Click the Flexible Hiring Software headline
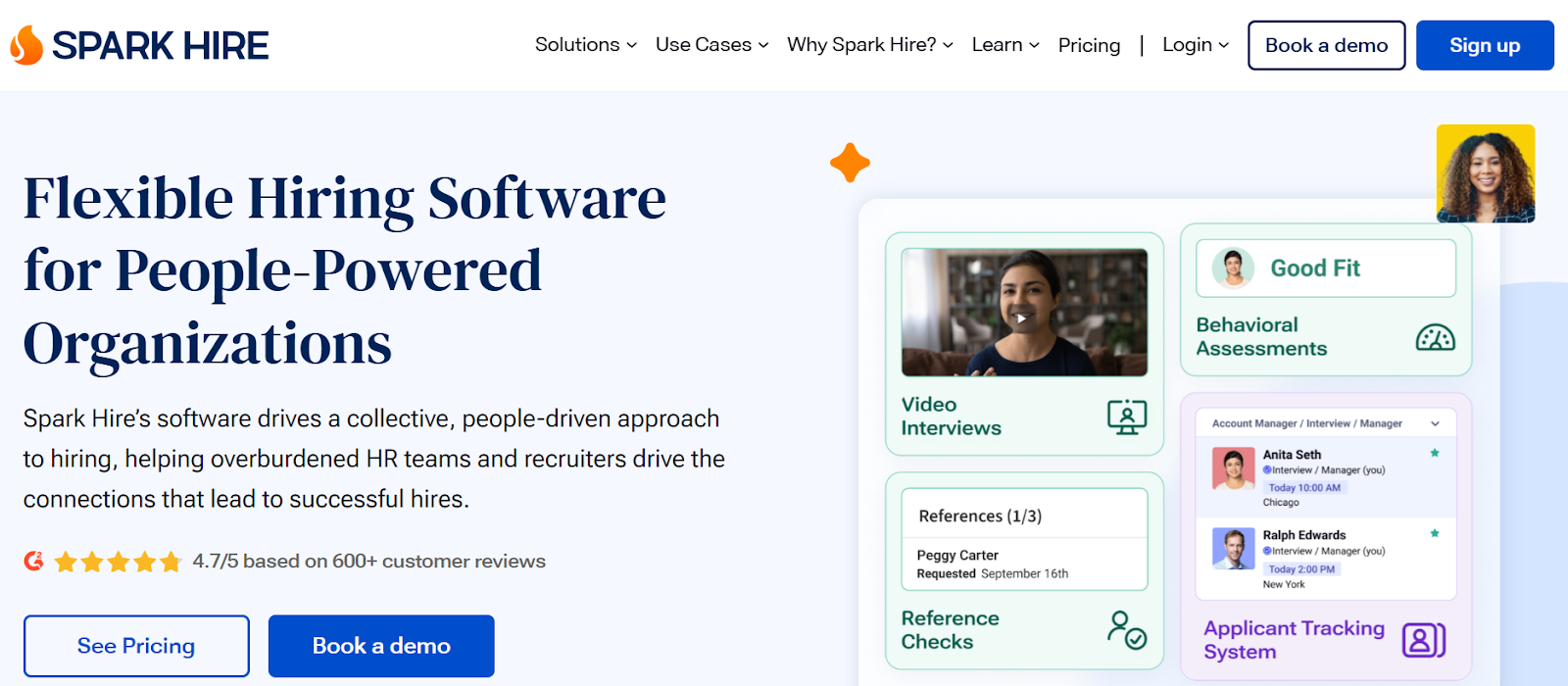1568x686 pixels. tap(345, 271)
